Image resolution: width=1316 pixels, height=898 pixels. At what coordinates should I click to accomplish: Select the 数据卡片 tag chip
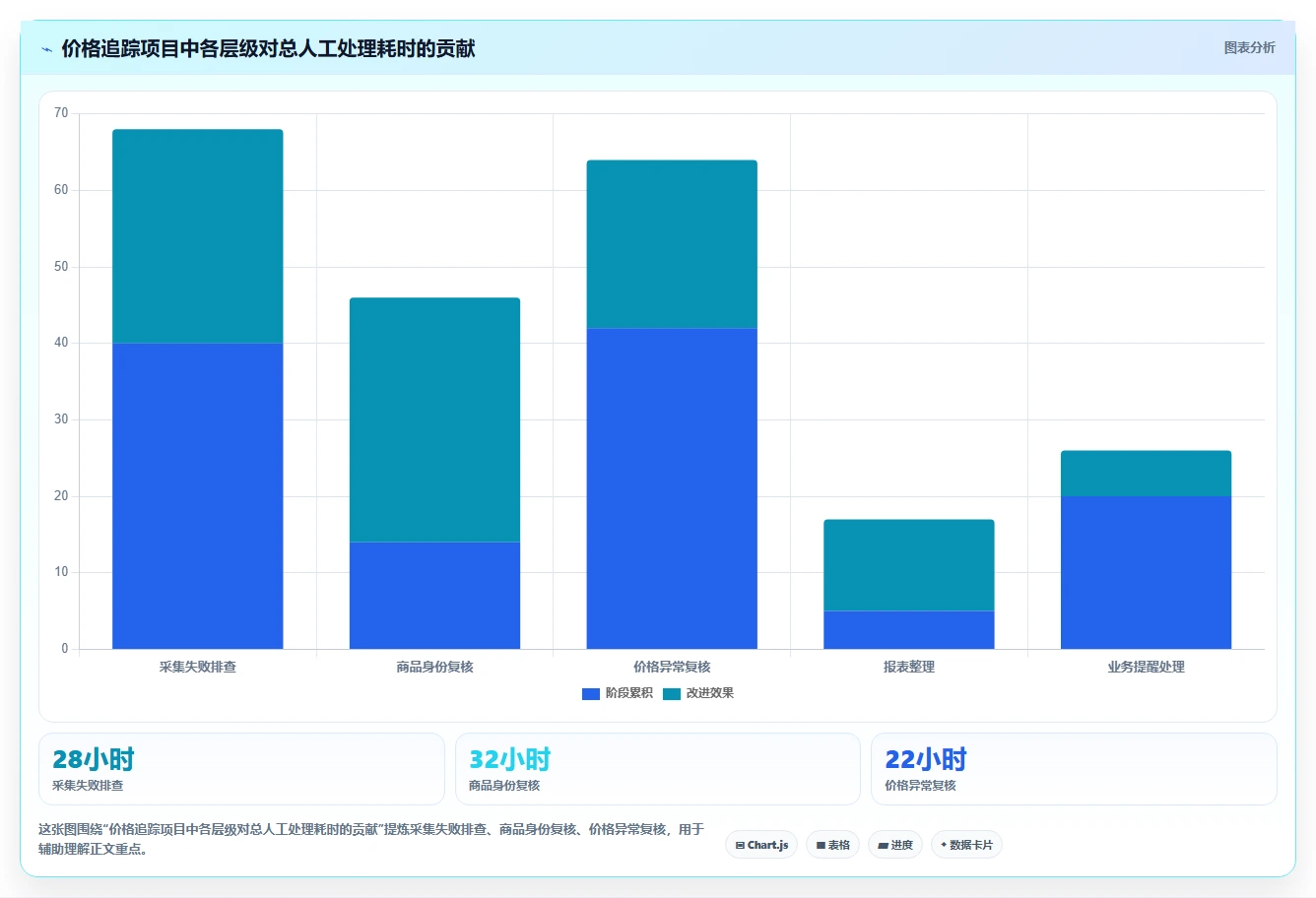pyautogui.click(x=966, y=845)
